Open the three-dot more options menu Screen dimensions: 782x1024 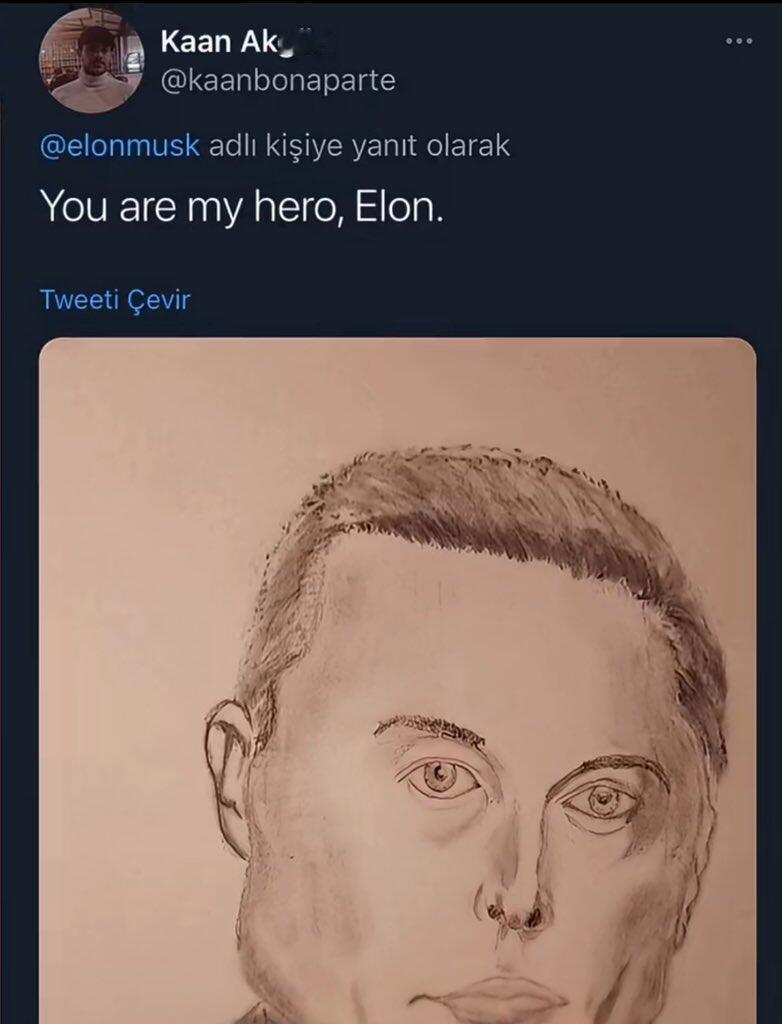[739, 41]
